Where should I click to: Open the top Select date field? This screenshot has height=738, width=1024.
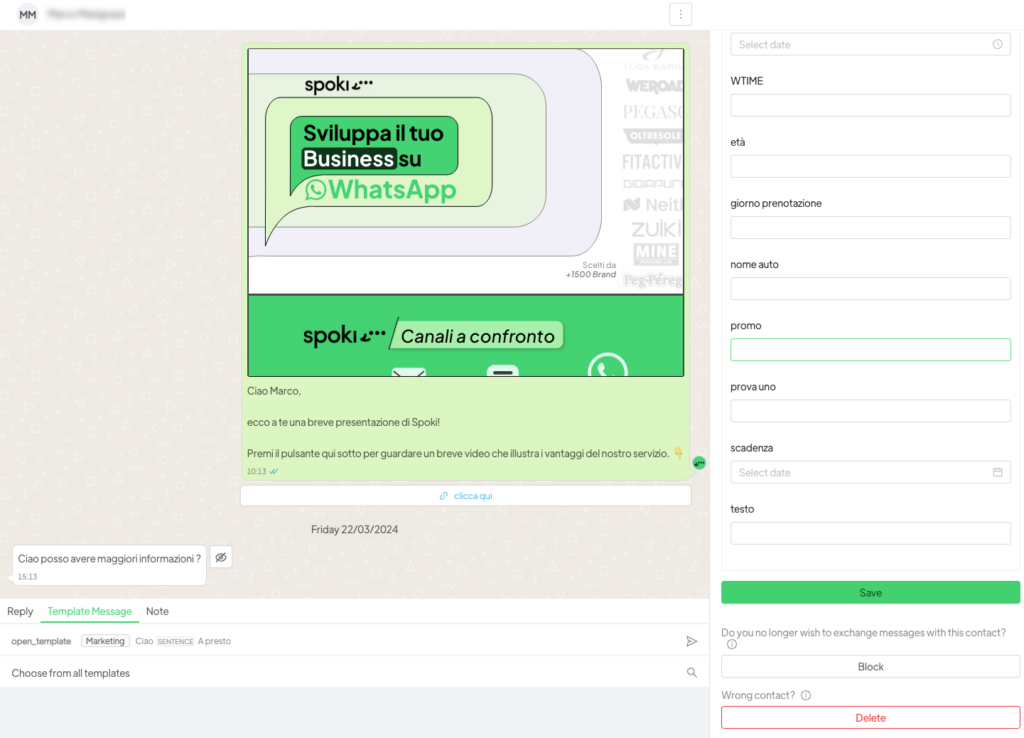[x=860, y=44]
